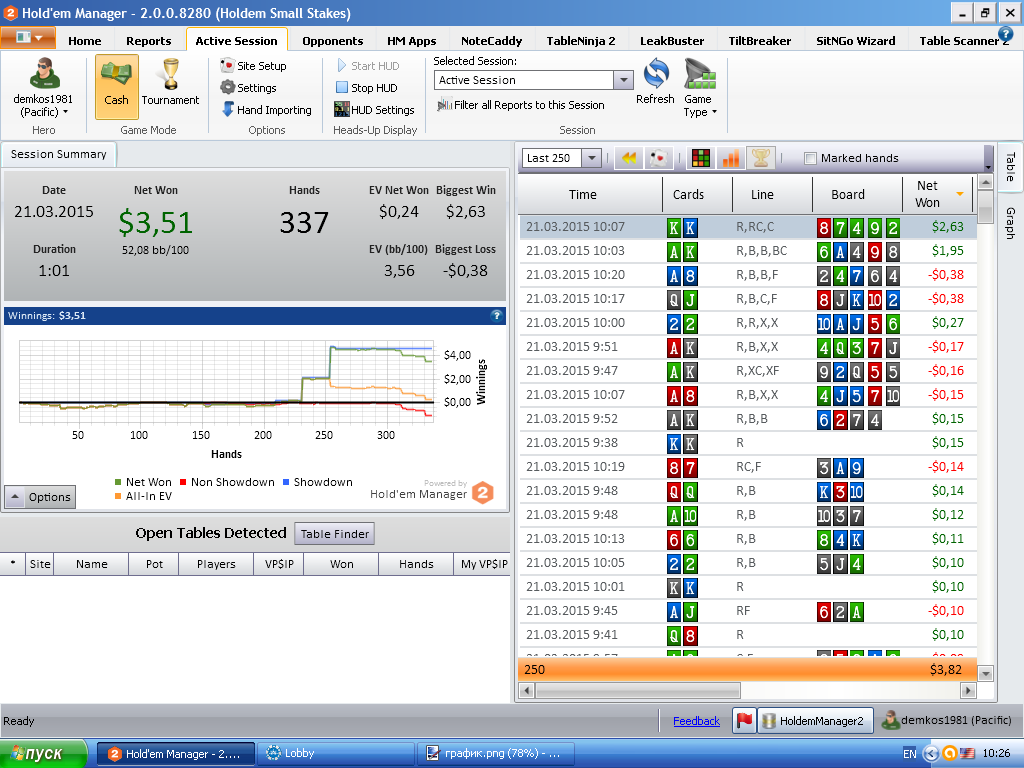1024x768 pixels.
Task: Open Site Setup options
Action: click(x=253, y=66)
